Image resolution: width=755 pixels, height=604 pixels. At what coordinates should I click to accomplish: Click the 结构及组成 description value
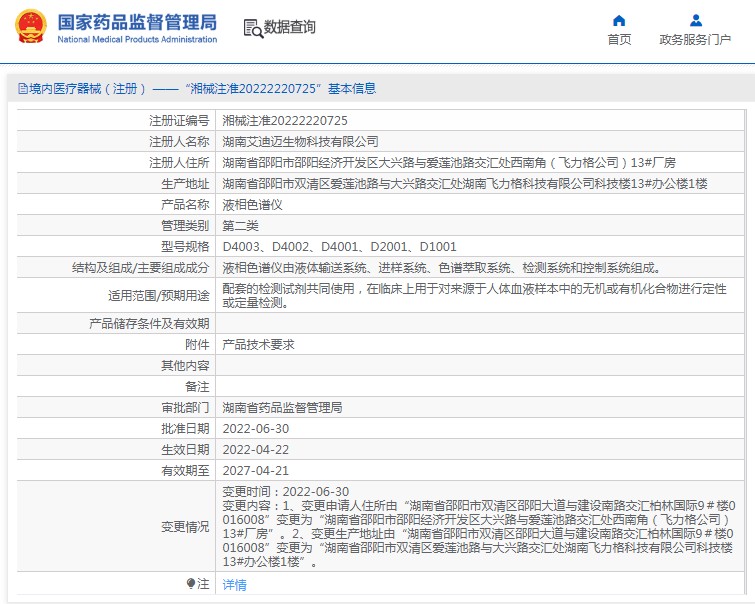tap(442, 268)
